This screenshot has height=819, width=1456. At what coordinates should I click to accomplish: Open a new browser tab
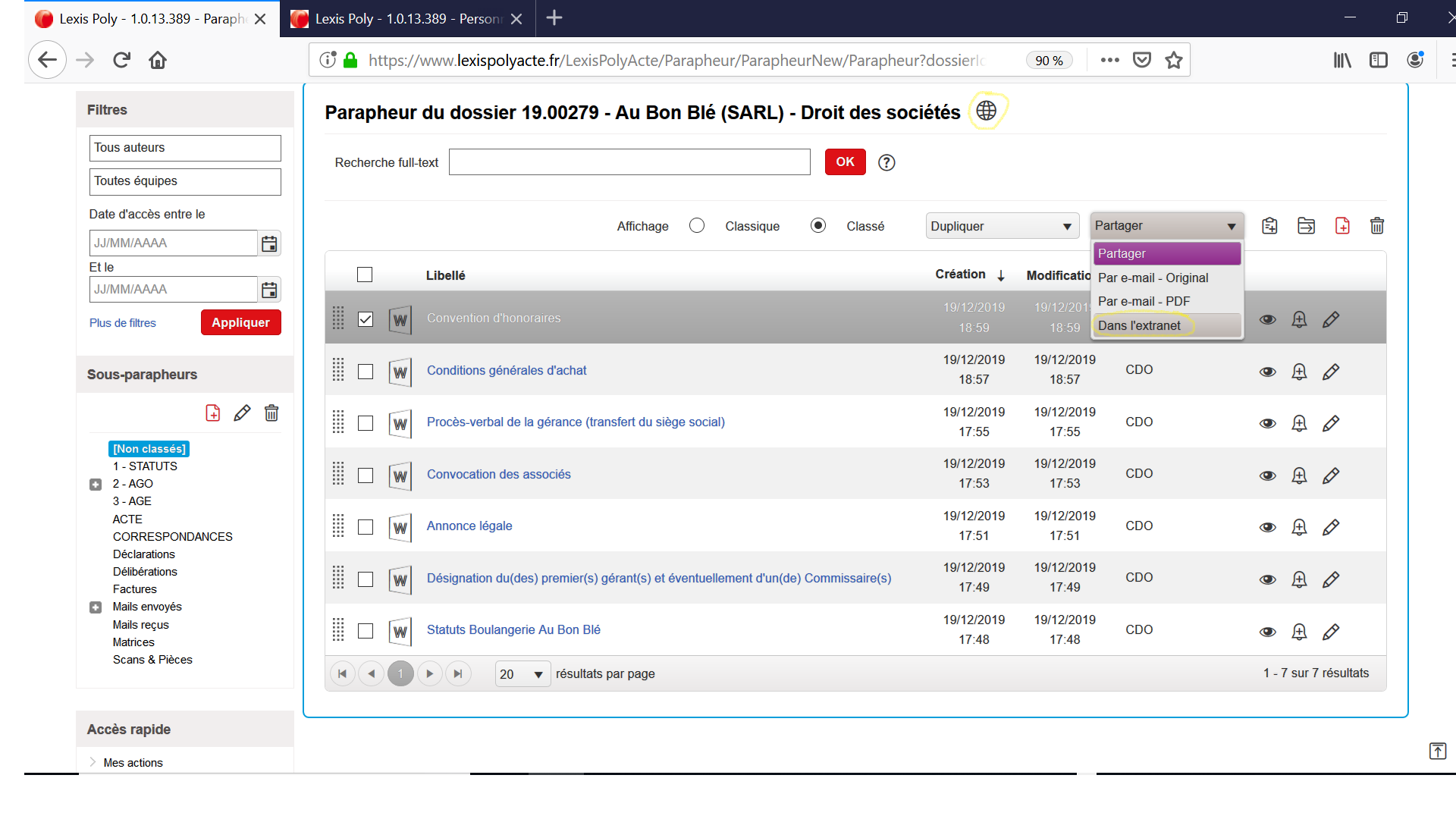click(x=554, y=18)
